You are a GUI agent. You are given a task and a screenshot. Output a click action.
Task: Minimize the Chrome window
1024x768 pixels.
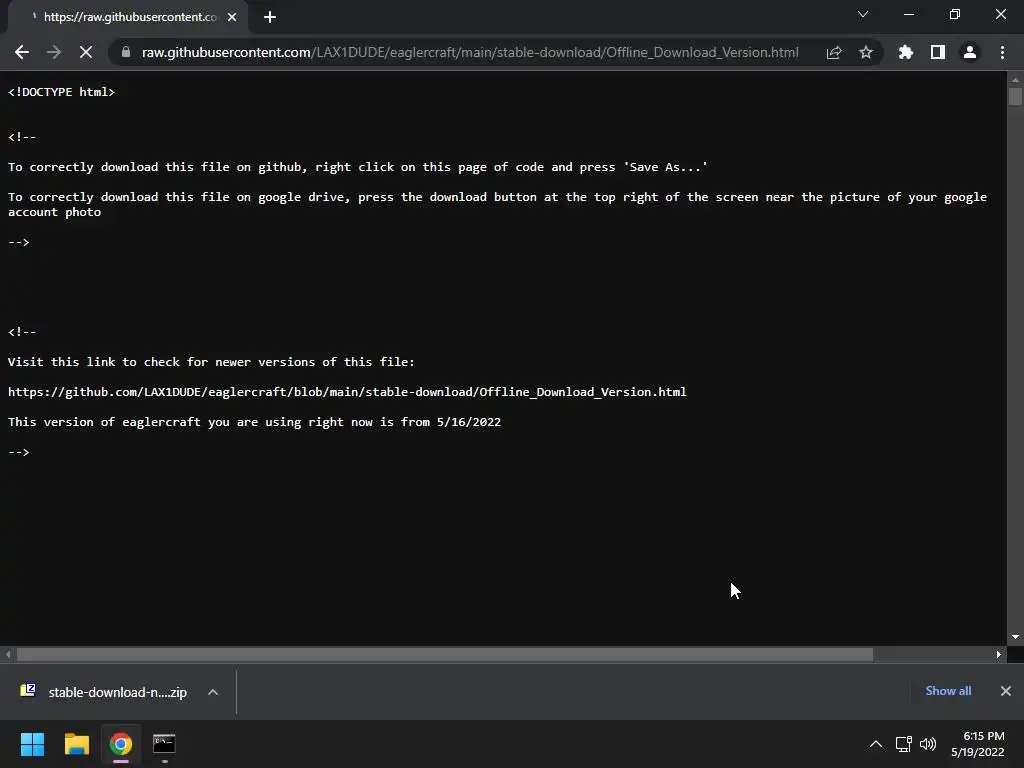(908, 14)
